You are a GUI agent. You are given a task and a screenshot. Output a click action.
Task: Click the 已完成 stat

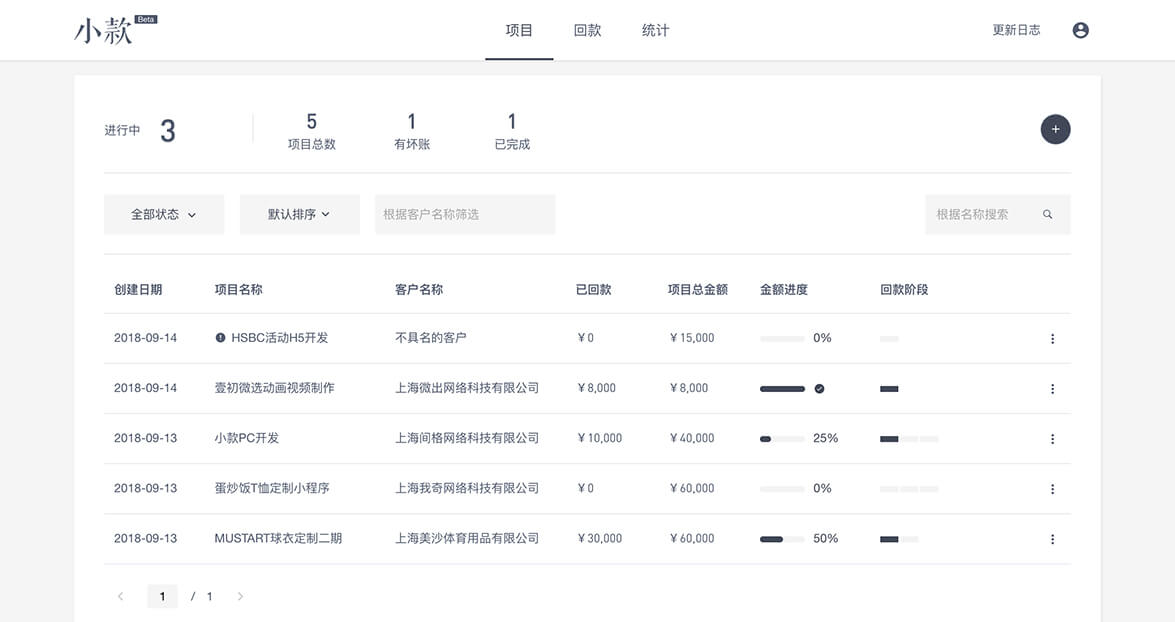512,131
